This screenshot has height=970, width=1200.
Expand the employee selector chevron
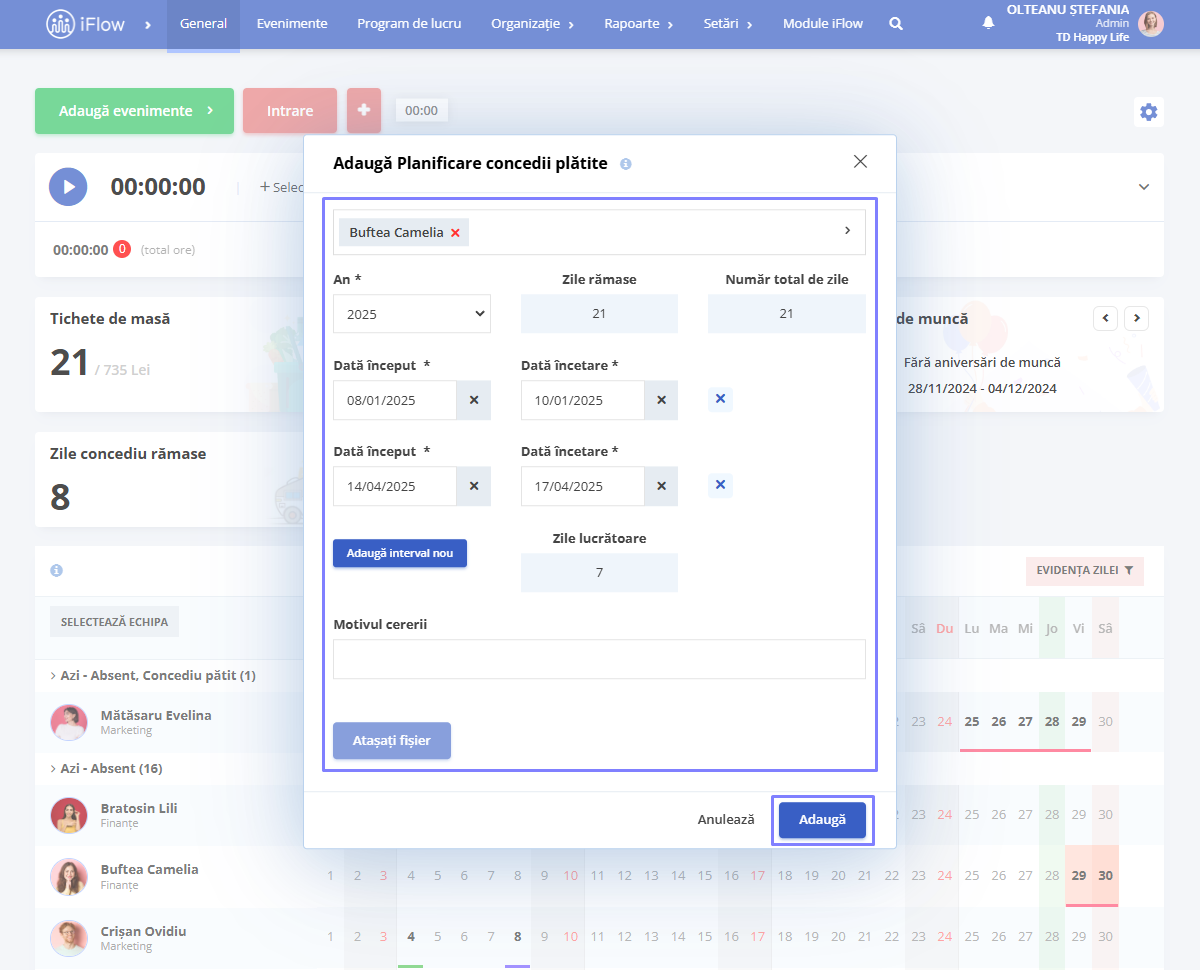coord(847,231)
